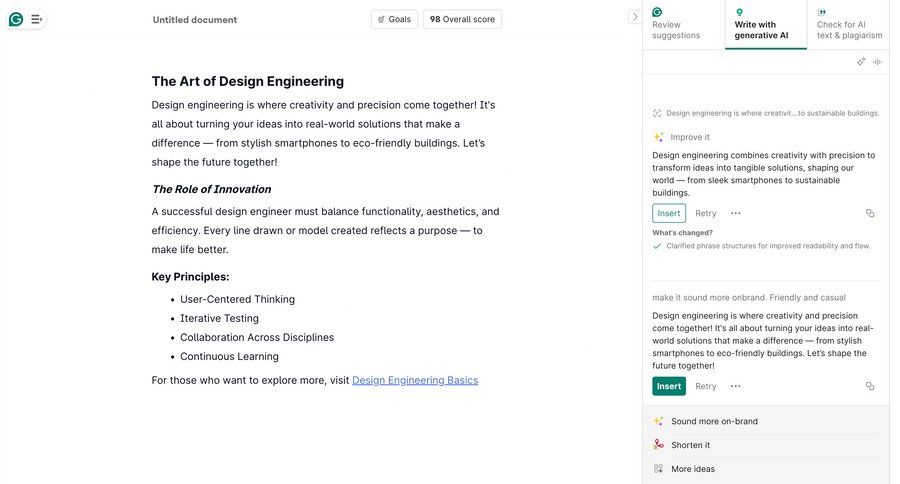The width and height of the screenshot is (900, 484).
Task: Click the User-Centered Thinking bullet
Action: coord(237,299)
